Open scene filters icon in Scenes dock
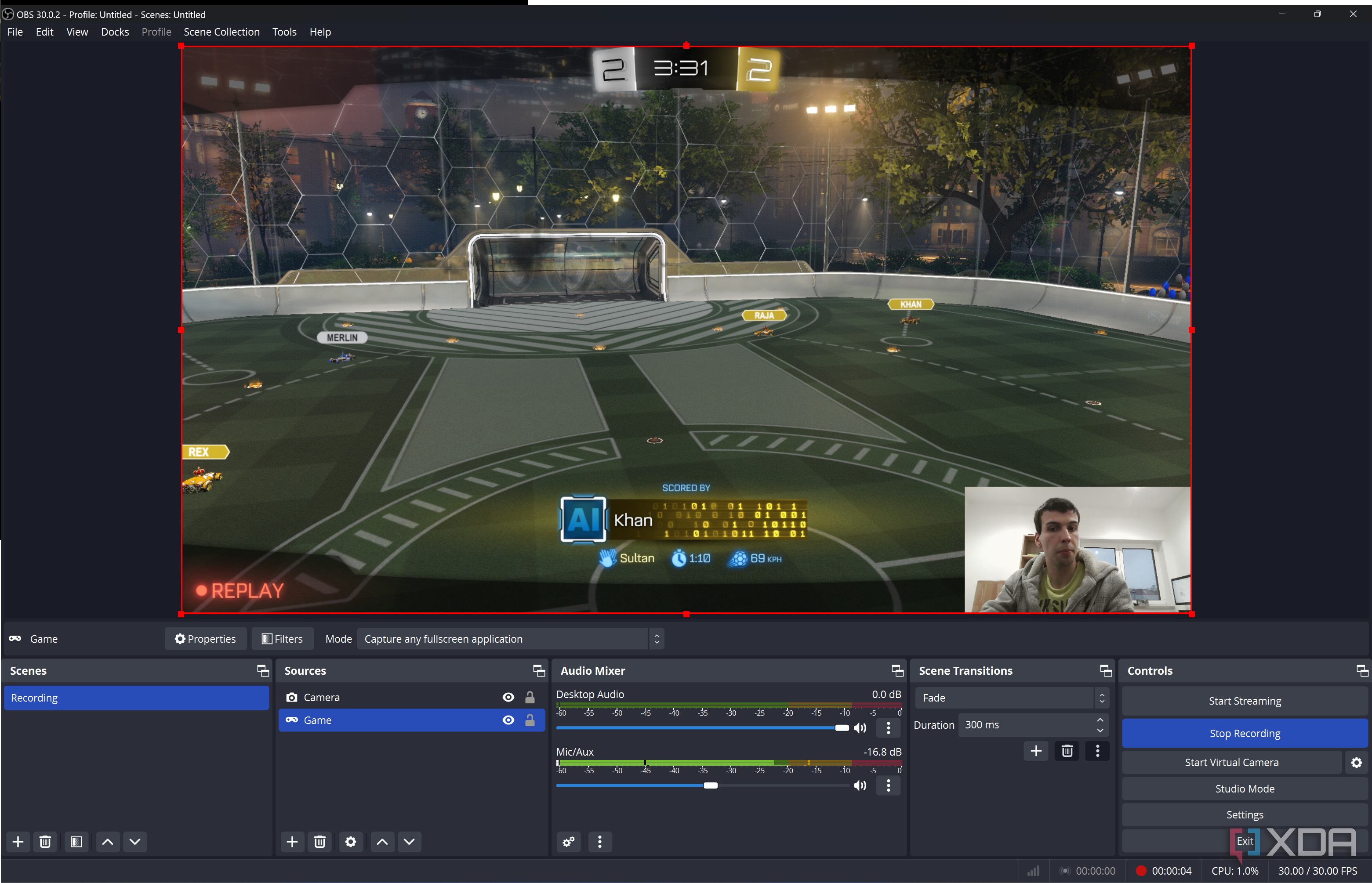 [76, 842]
